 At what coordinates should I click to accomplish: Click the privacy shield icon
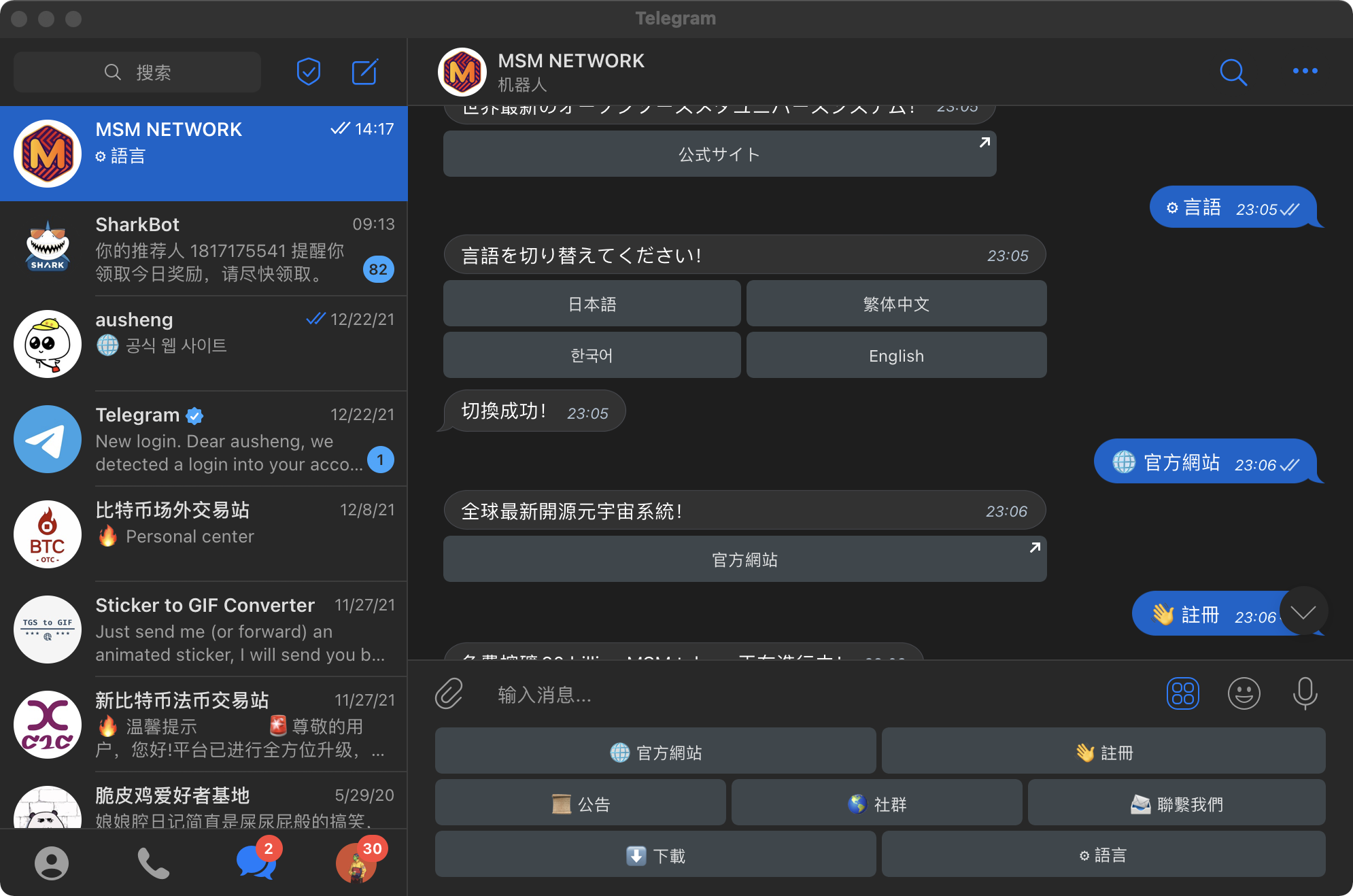[310, 71]
